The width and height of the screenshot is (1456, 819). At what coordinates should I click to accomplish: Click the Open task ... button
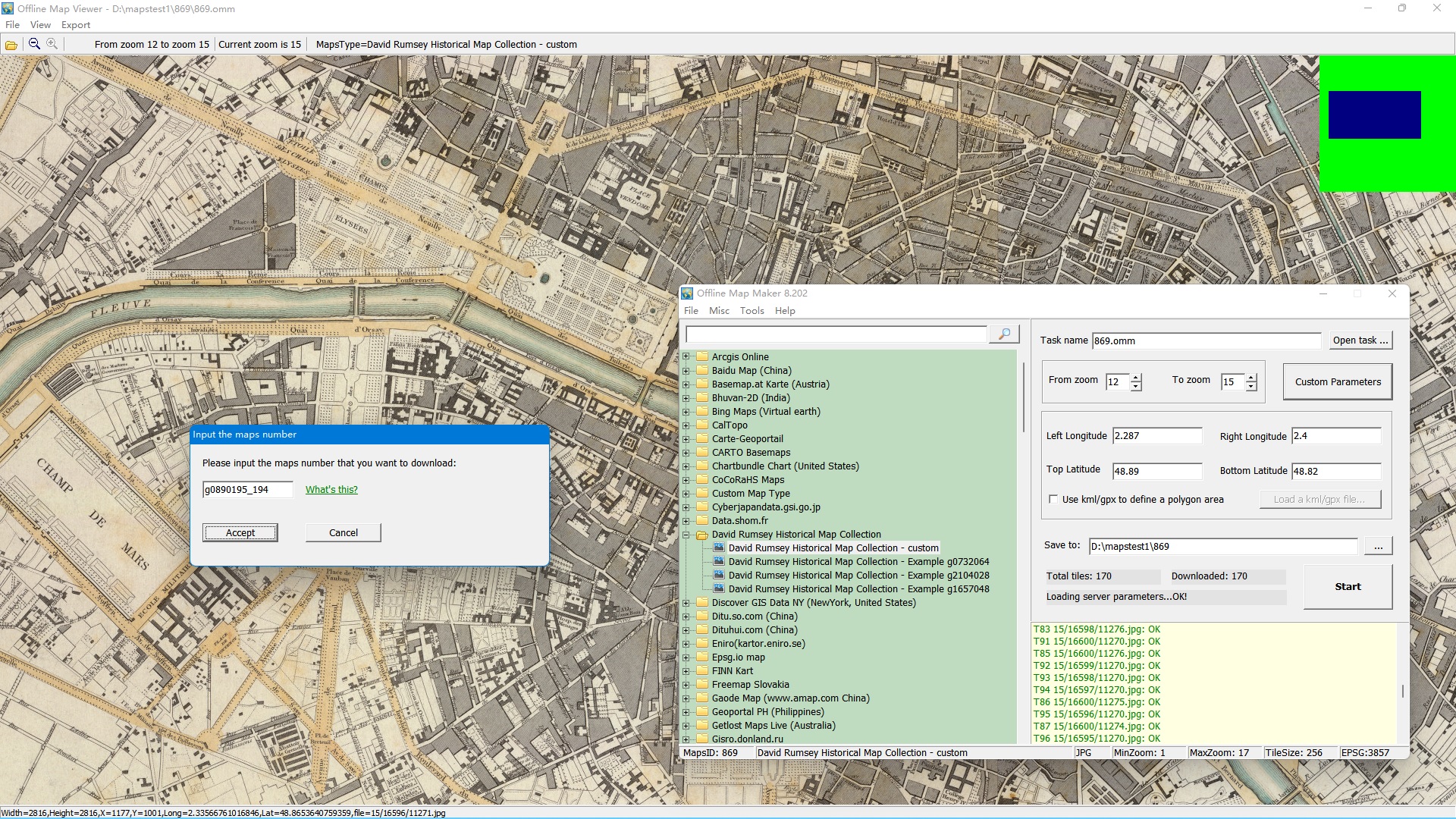click(1360, 340)
